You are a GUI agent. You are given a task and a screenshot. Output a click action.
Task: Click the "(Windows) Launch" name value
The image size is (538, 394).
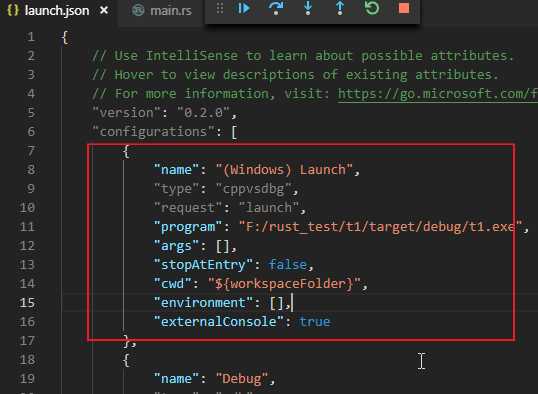[x=284, y=170]
